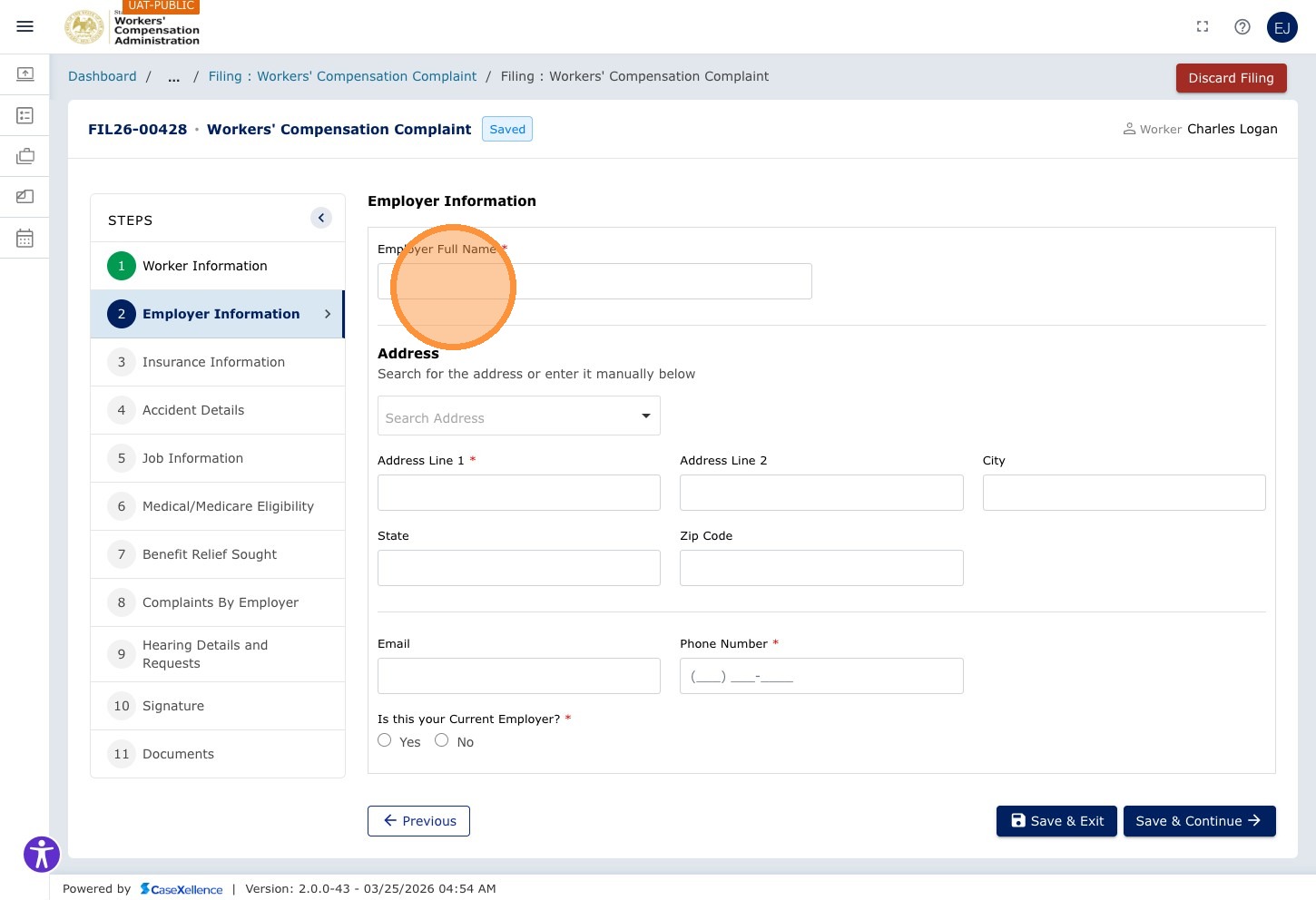Collapse the Steps panel

pos(321,218)
